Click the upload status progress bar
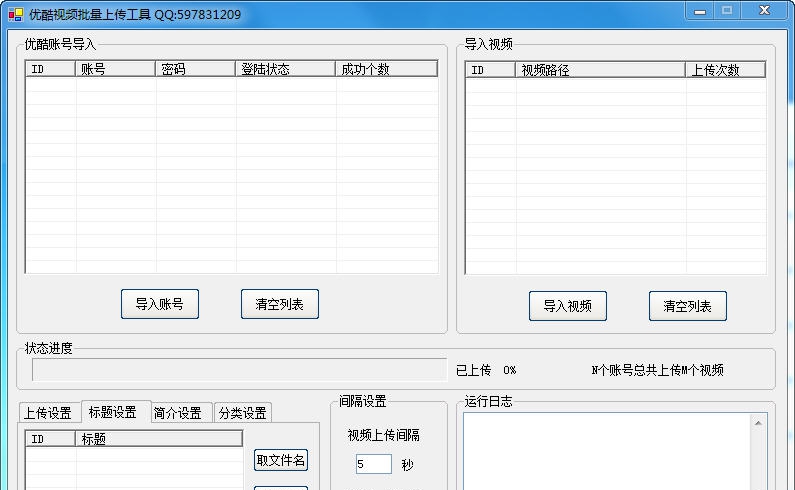795x490 pixels. point(239,370)
